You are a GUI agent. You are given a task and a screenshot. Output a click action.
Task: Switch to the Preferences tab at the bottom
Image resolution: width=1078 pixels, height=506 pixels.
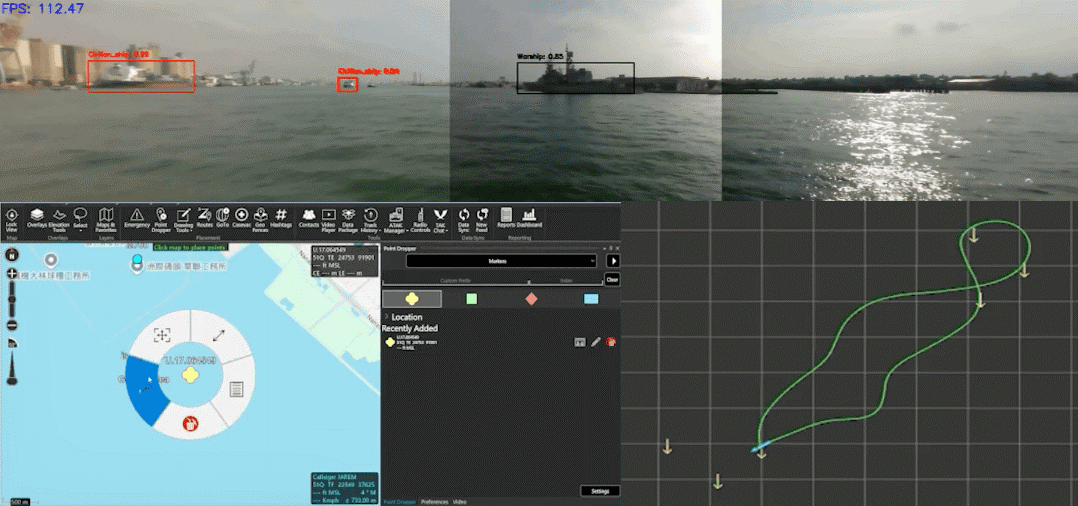[x=434, y=501]
